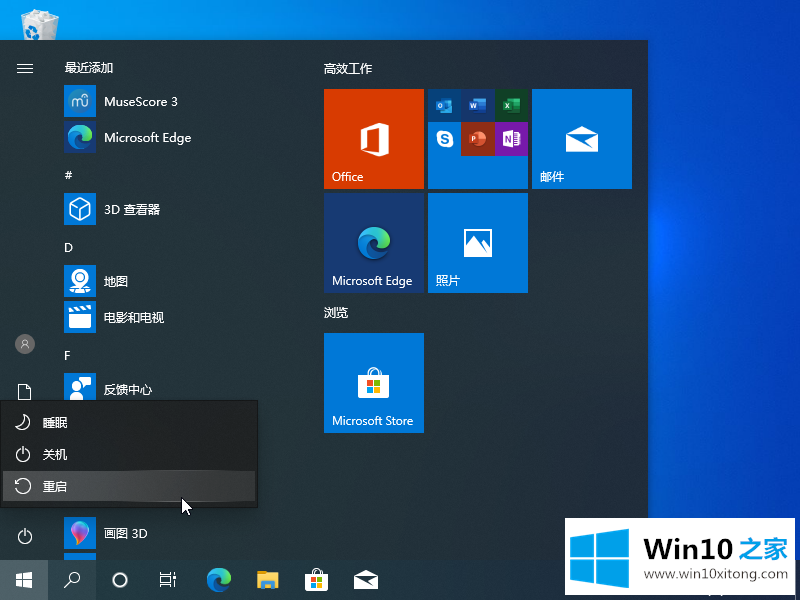Open OneNote in the Office apps tile
Screen dimensions: 800x600
(511, 139)
